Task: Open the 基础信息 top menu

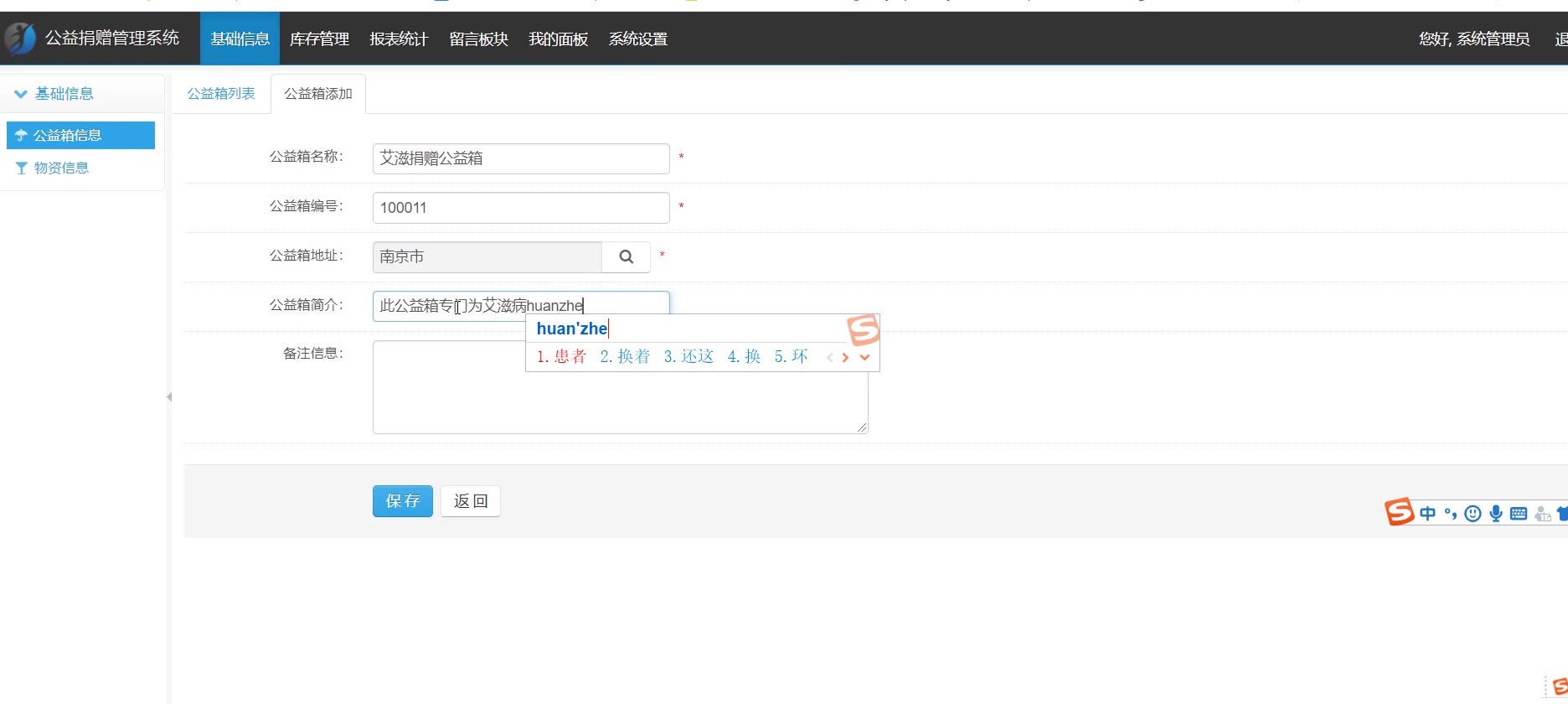Action: coord(240,39)
